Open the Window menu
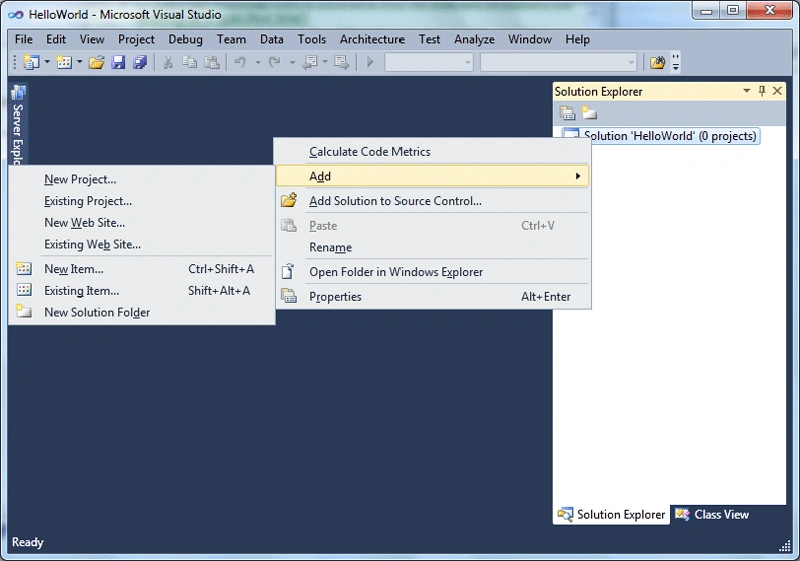 [x=530, y=39]
